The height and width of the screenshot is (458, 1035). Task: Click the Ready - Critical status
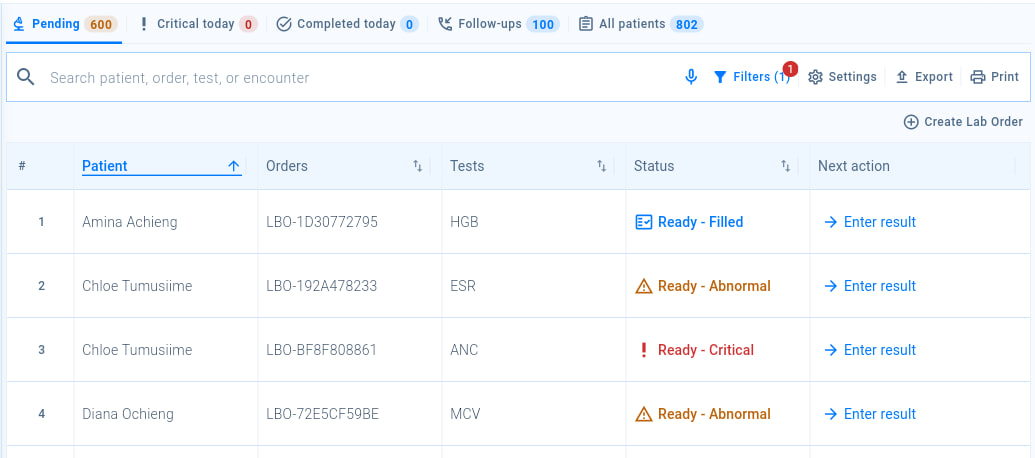696,350
